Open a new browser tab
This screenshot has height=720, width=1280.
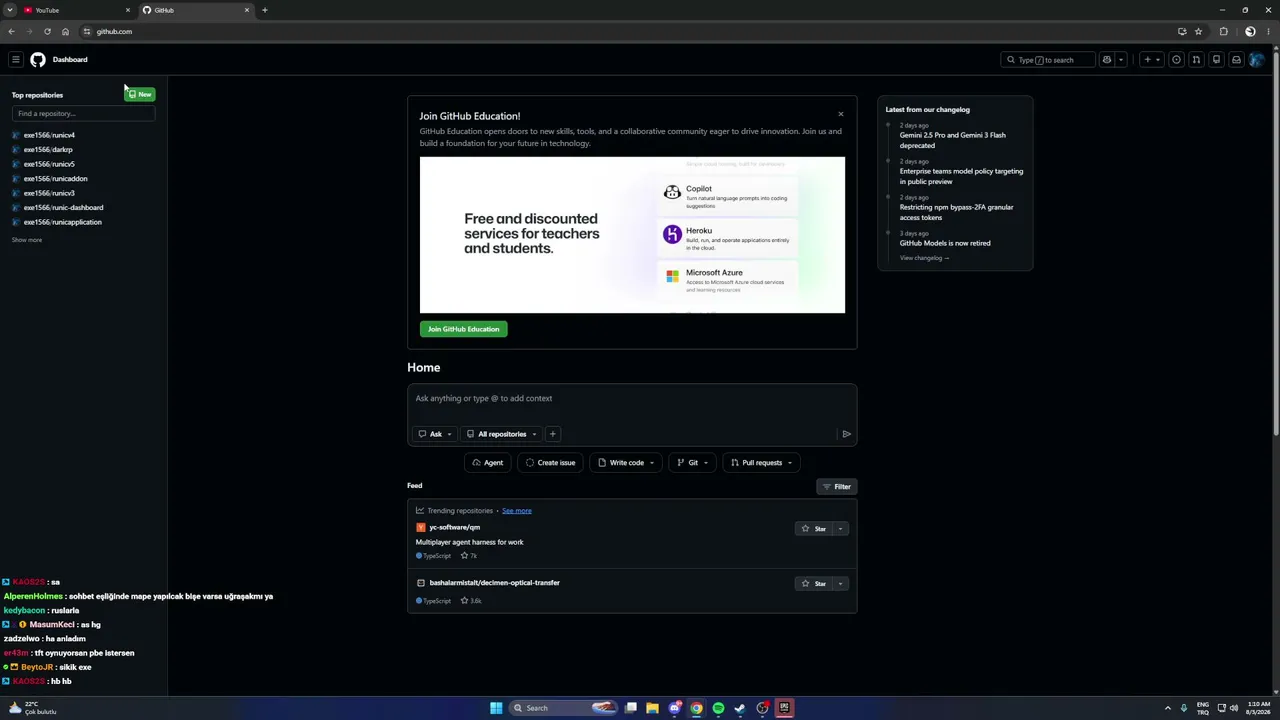tap(264, 10)
